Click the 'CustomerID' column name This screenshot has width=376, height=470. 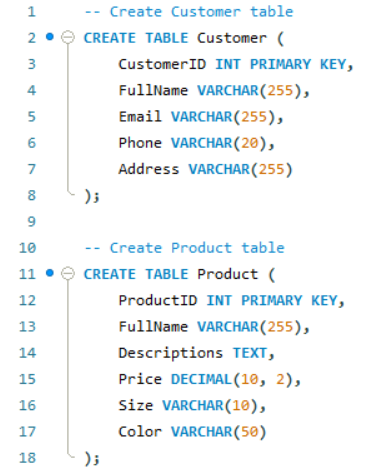pyautogui.click(x=162, y=64)
